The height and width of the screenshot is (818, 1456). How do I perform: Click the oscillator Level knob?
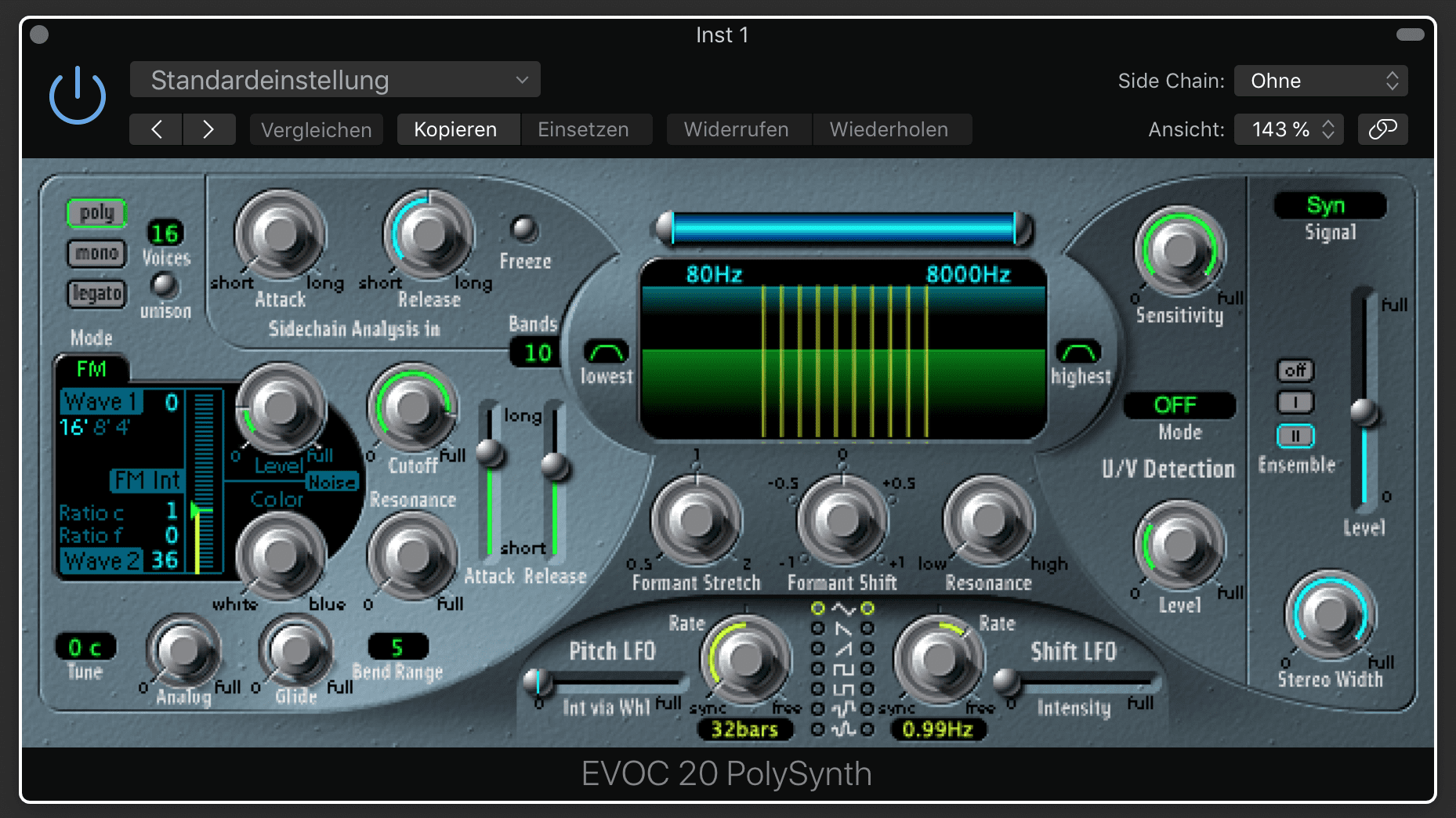pyautogui.click(x=280, y=408)
